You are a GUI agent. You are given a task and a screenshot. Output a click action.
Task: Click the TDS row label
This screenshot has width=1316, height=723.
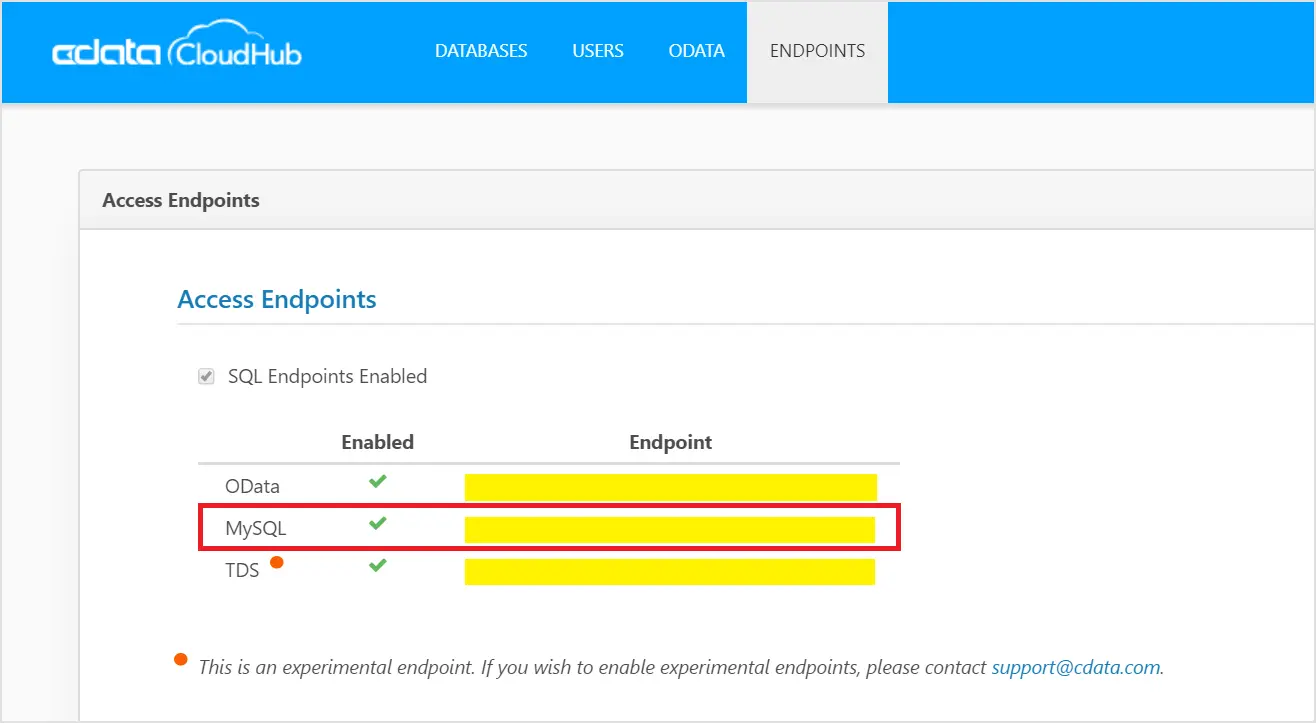(242, 571)
